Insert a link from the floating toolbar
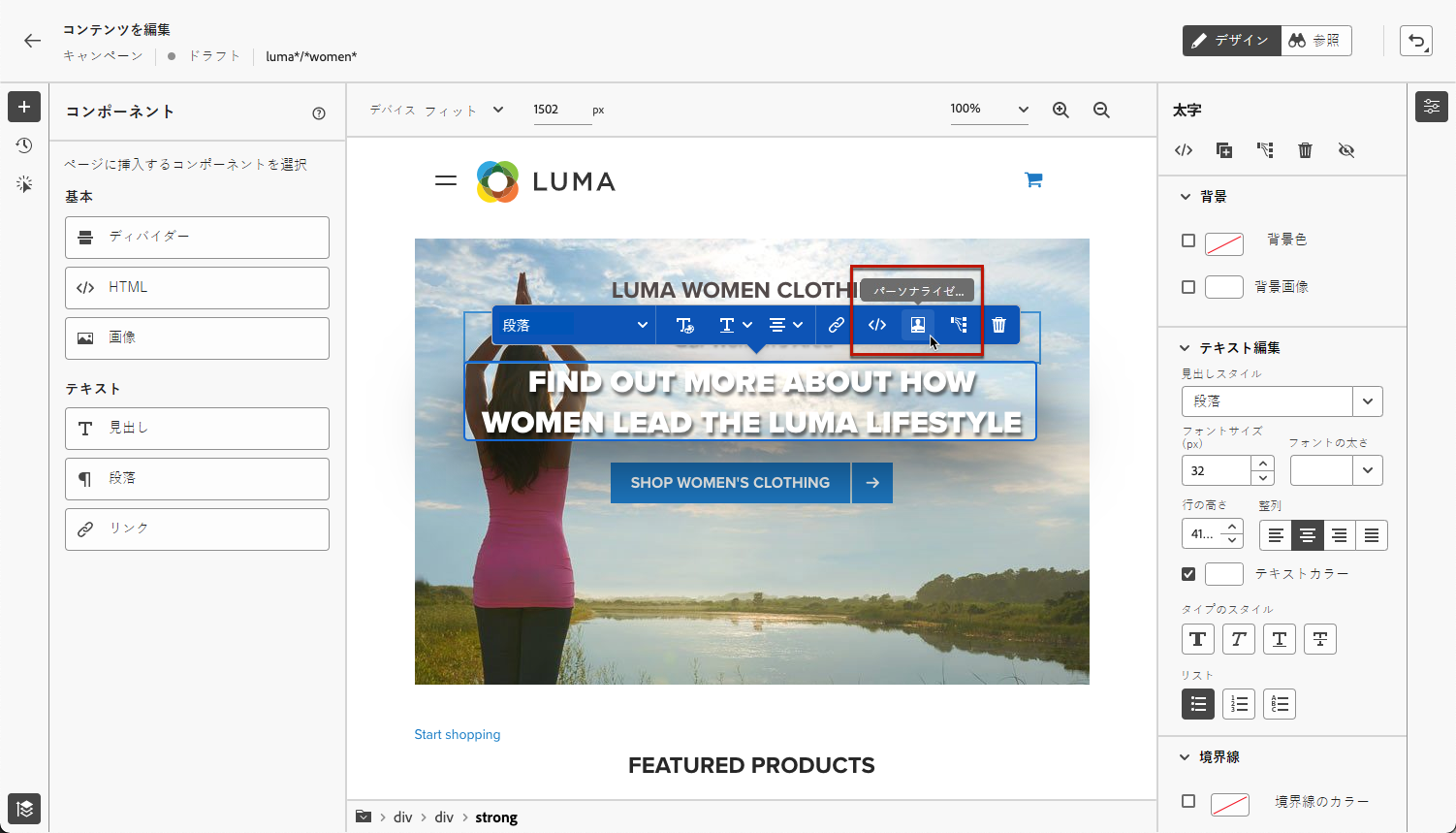This screenshot has height=833, width=1456. (837, 325)
